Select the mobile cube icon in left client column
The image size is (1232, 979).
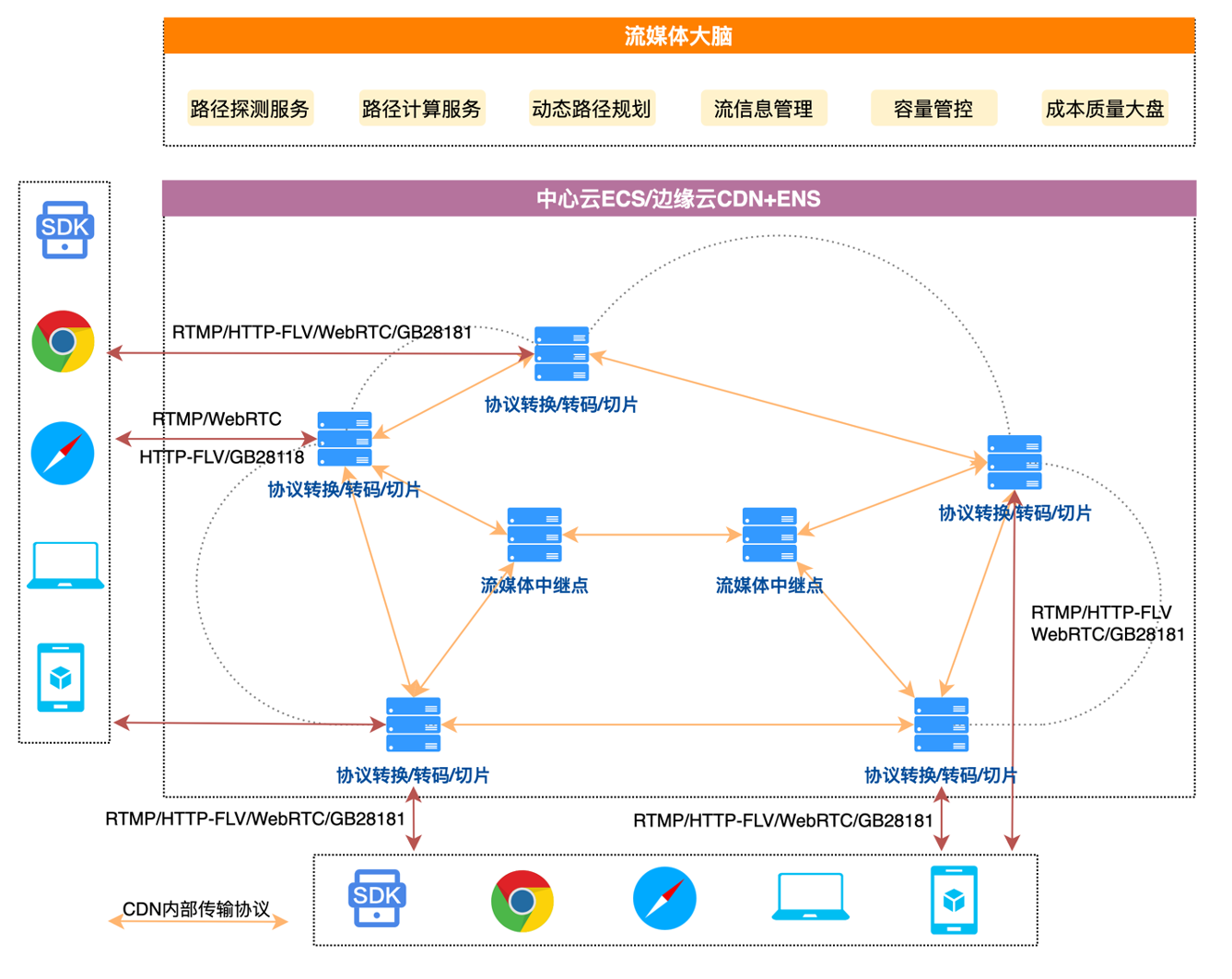click(x=61, y=678)
